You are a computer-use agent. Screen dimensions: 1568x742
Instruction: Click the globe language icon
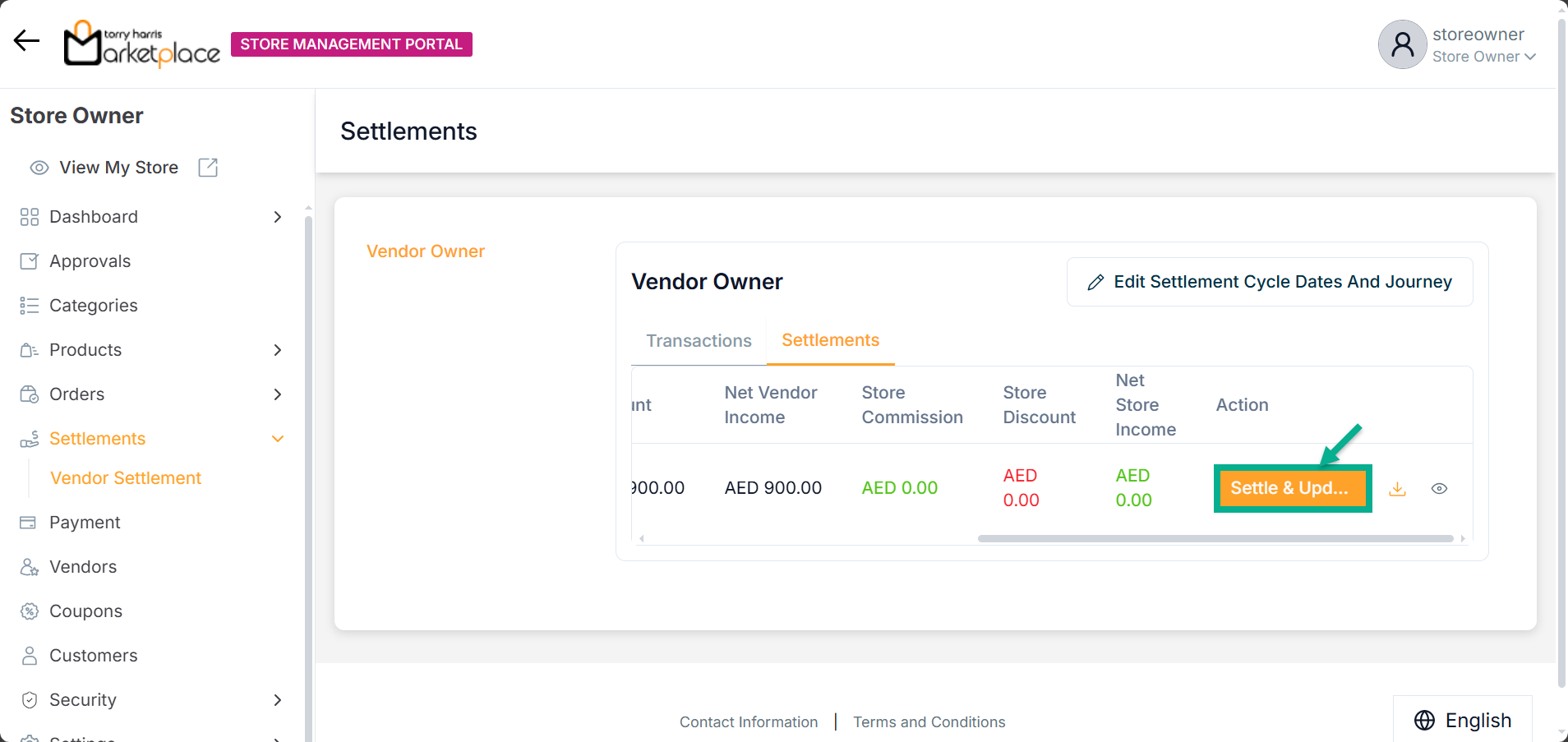point(1424,721)
